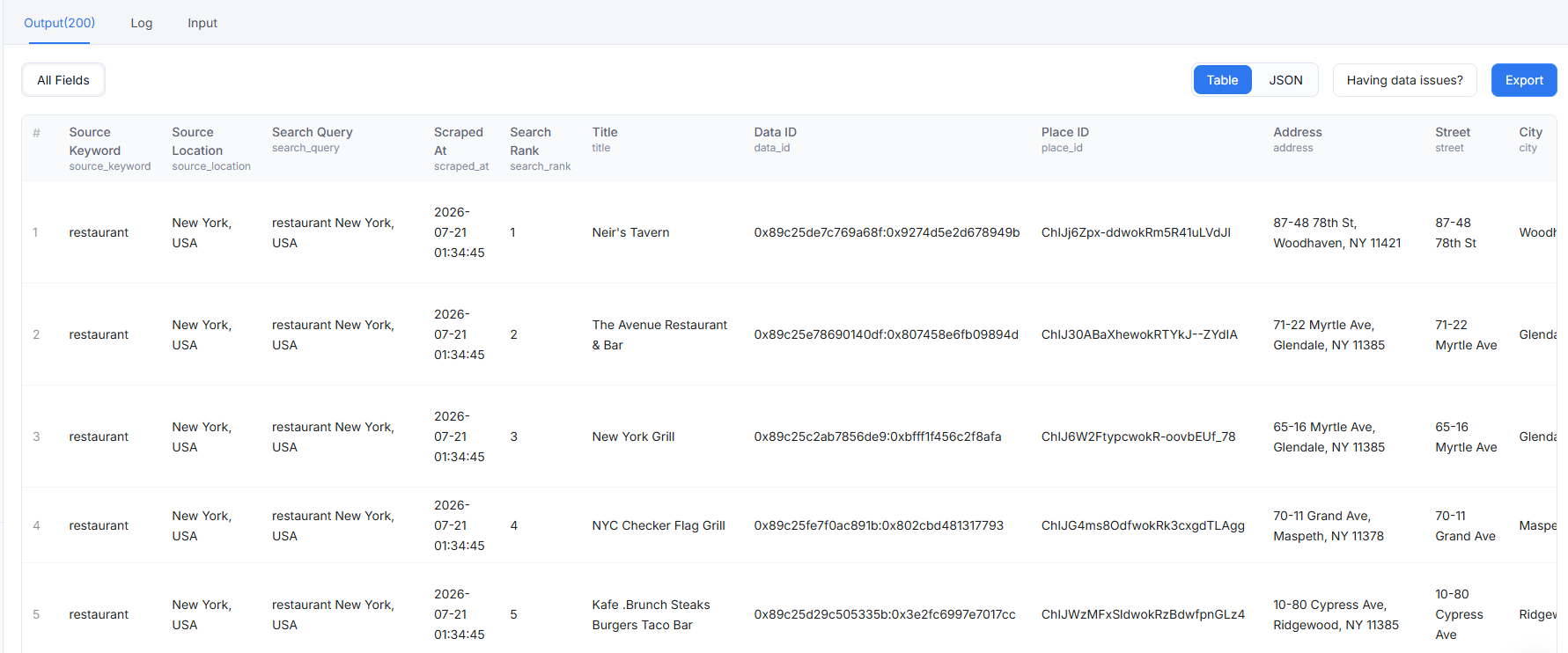Click the row number 5 cell
The image size is (1568, 653).
click(36, 614)
